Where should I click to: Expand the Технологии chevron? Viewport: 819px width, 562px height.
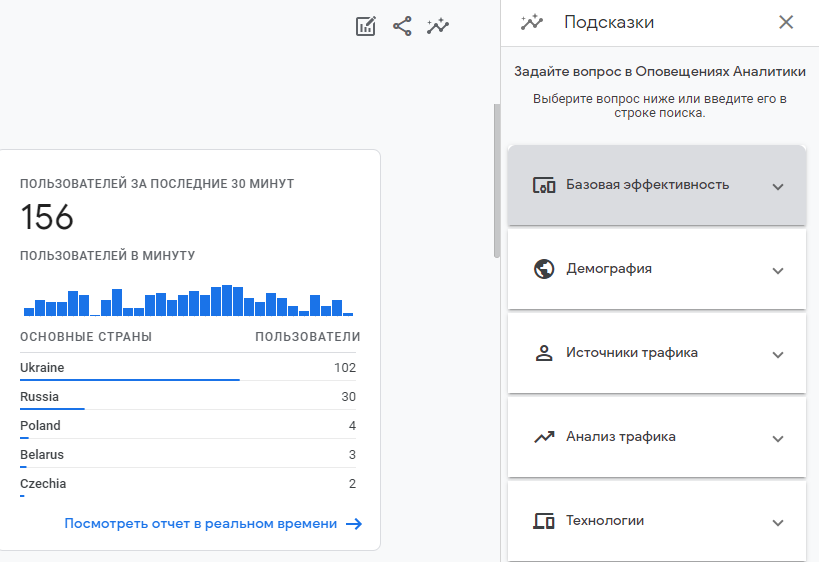click(x=778, y=523)
